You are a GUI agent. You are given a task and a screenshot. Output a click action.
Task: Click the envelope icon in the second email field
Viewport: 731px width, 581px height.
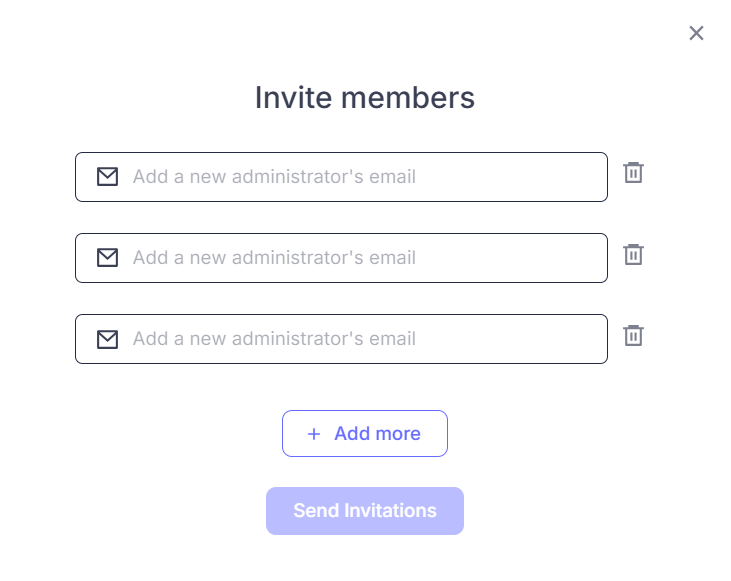(107, 258)
